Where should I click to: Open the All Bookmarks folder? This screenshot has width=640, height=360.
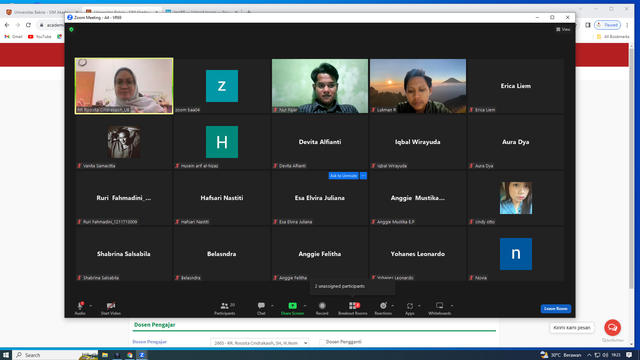click(613, 37)
